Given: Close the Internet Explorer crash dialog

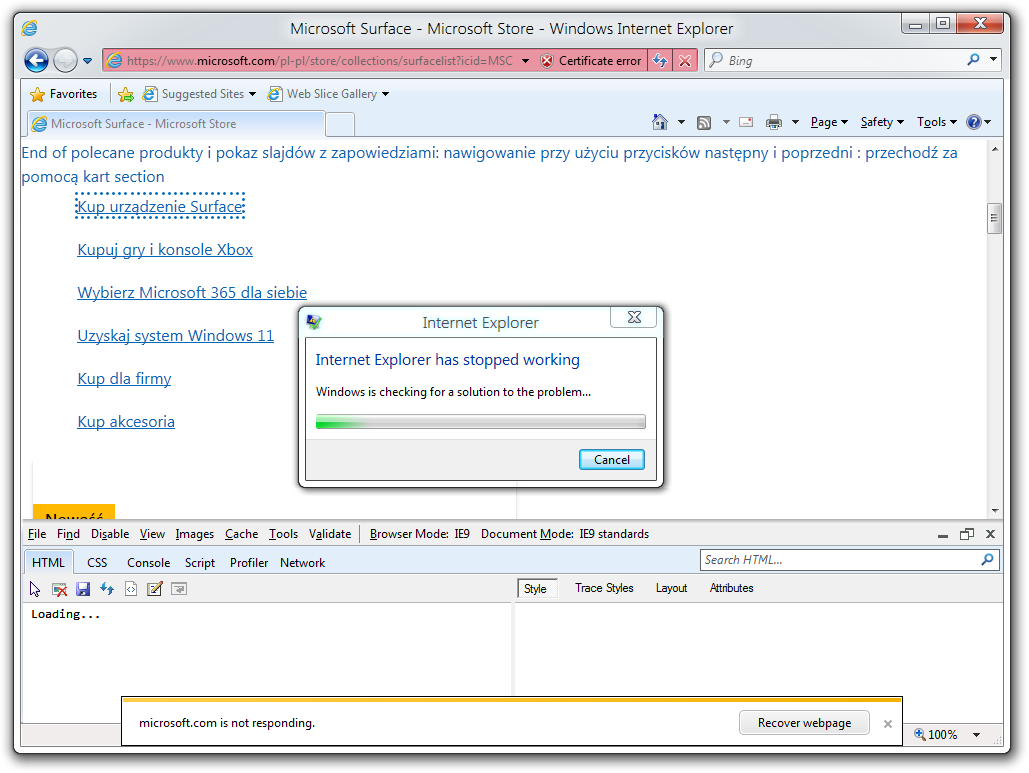Looking at the screenshot, I should (633, 318).
